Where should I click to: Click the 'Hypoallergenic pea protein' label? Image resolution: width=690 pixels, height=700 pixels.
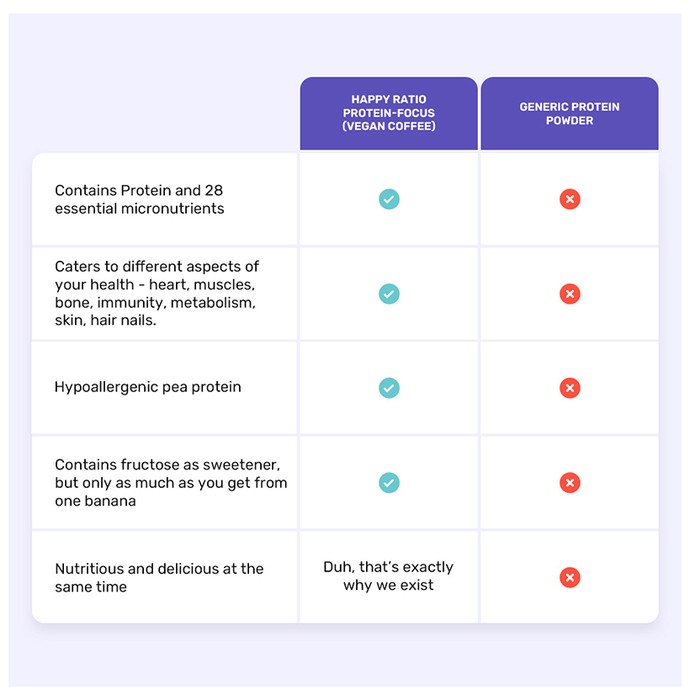click(148, 387)
